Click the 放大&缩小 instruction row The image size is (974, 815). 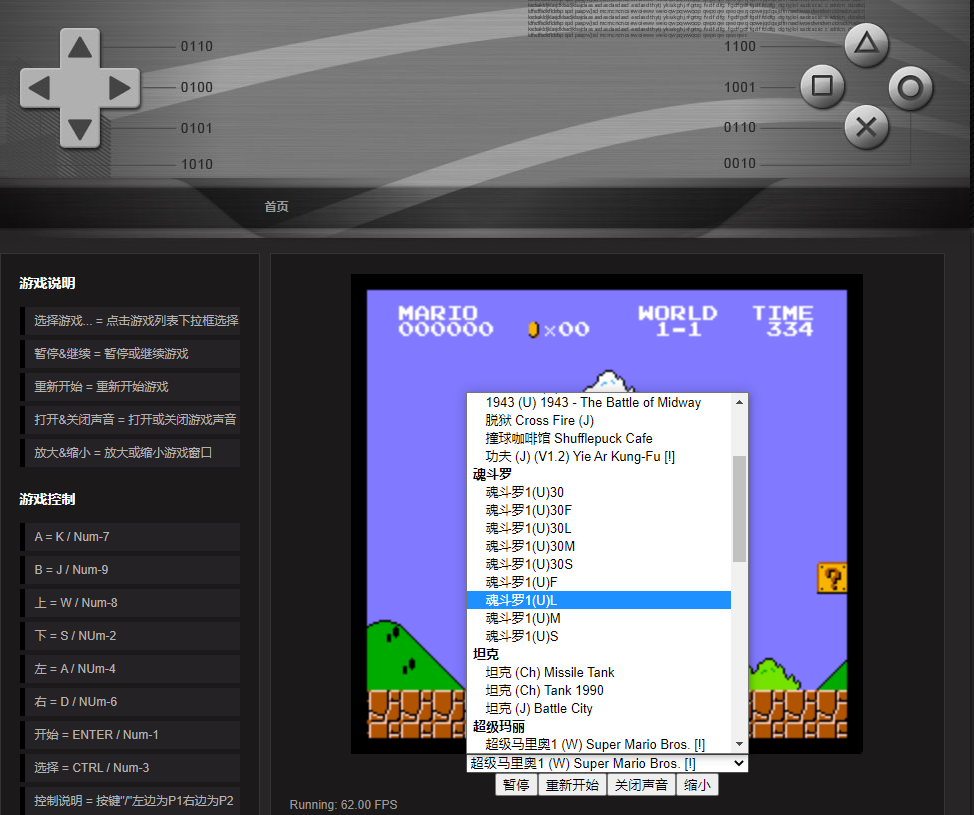click(132, 453)
